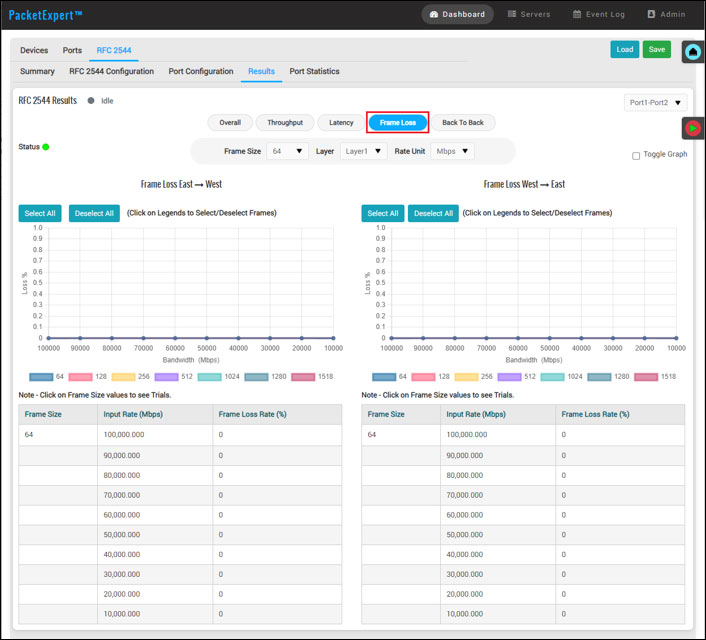Click frame size 64 in West-East table
Viewport: 706px width, 640px height.
372,435
